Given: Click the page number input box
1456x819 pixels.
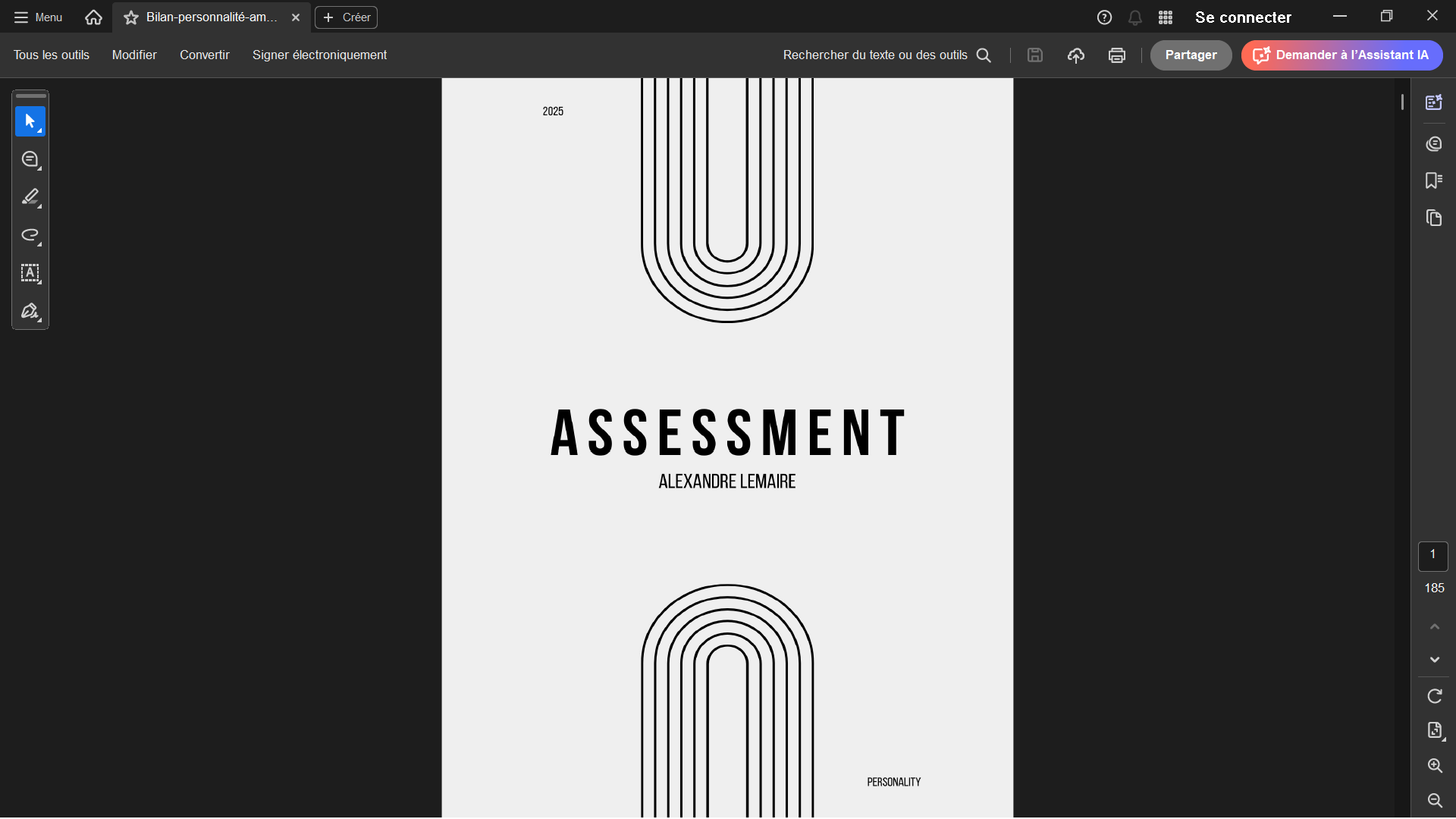Looking at the screenshot, I should coord(1432,556).
